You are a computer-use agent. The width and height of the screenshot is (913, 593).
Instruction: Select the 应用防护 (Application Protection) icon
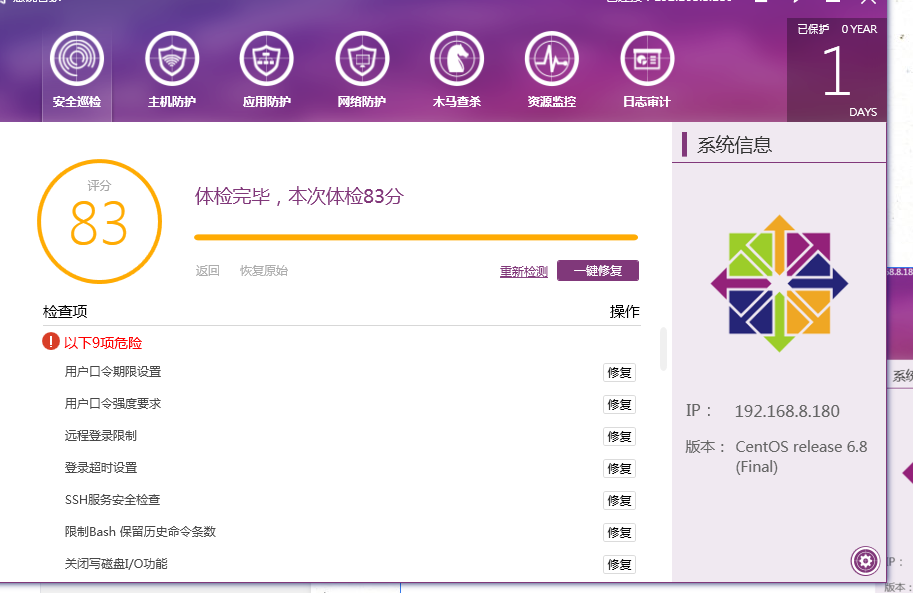266,70
